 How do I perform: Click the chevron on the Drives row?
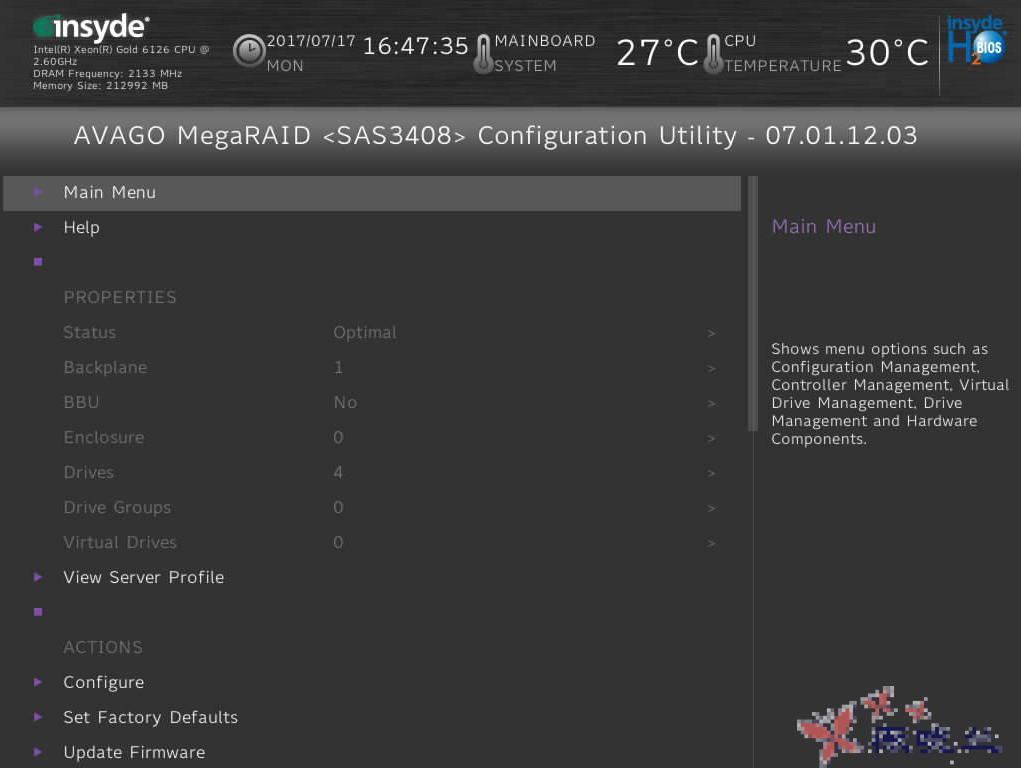[x=711, y=474]
